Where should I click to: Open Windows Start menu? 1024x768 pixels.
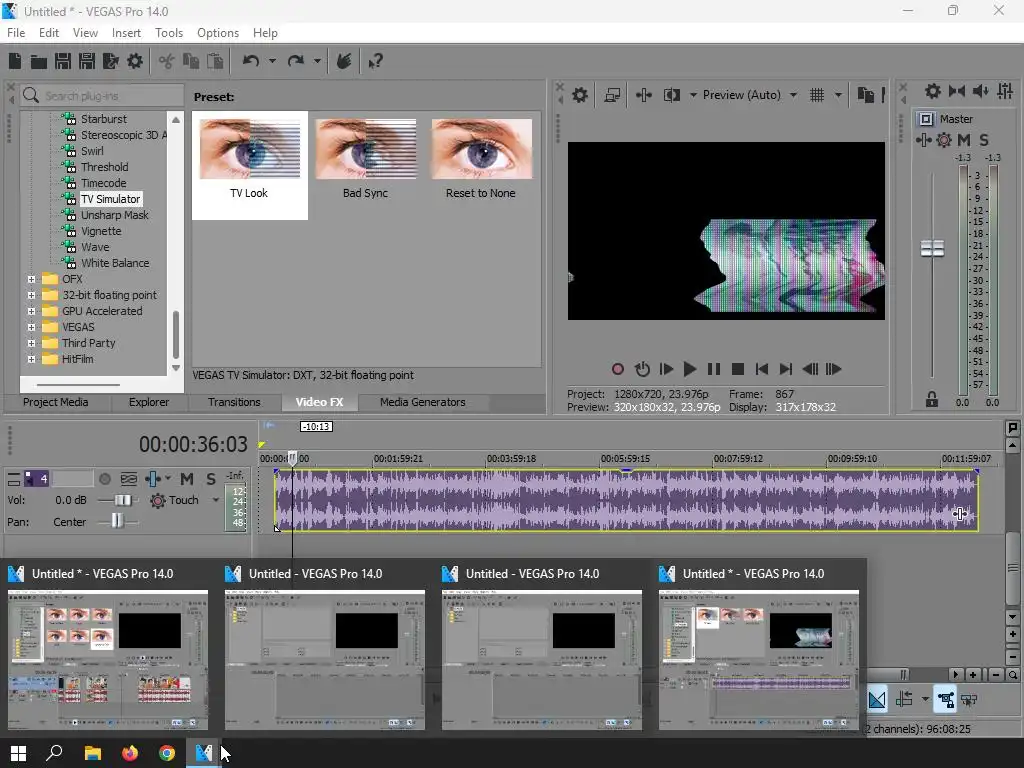coord(18,753)
